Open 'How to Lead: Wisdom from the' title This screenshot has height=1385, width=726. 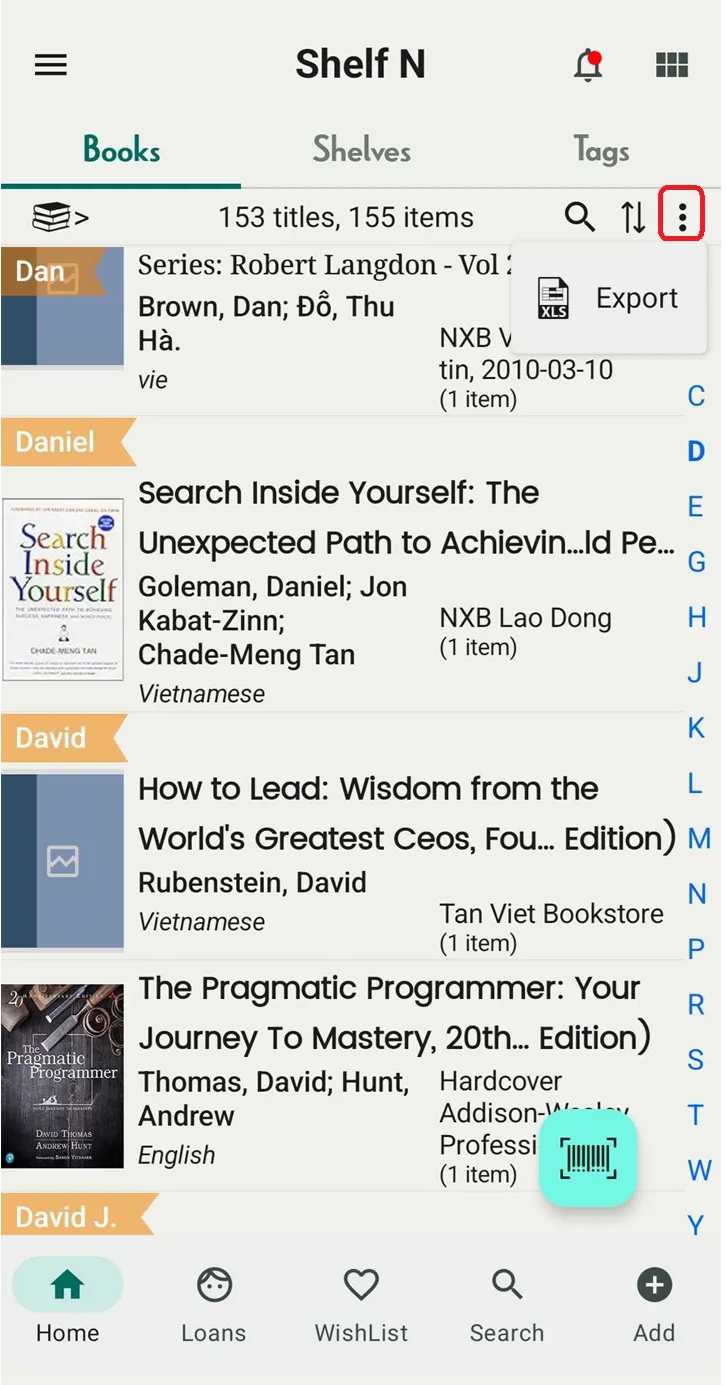[368, 789]
